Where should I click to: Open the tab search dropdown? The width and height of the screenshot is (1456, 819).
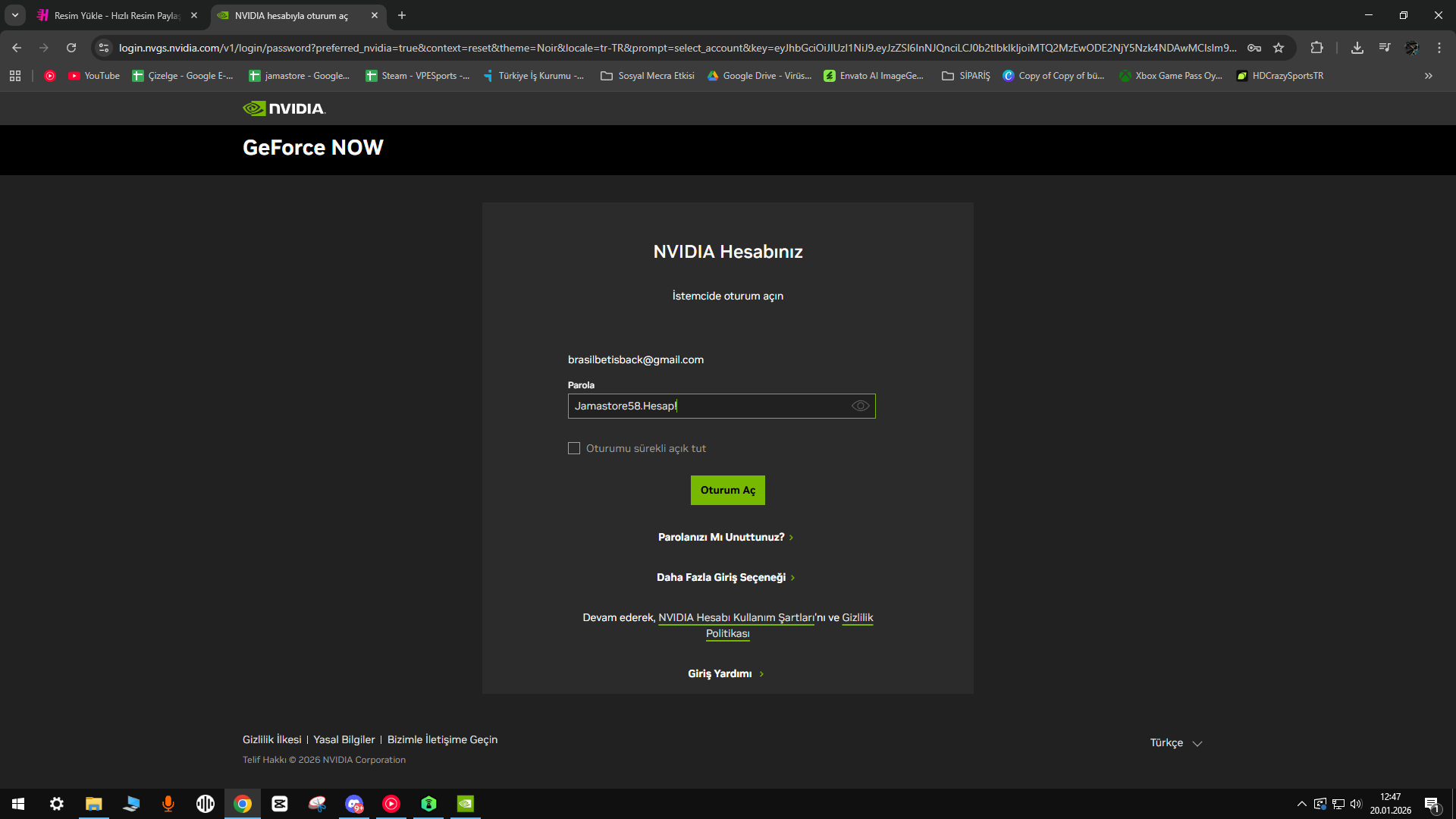[15, 15]
